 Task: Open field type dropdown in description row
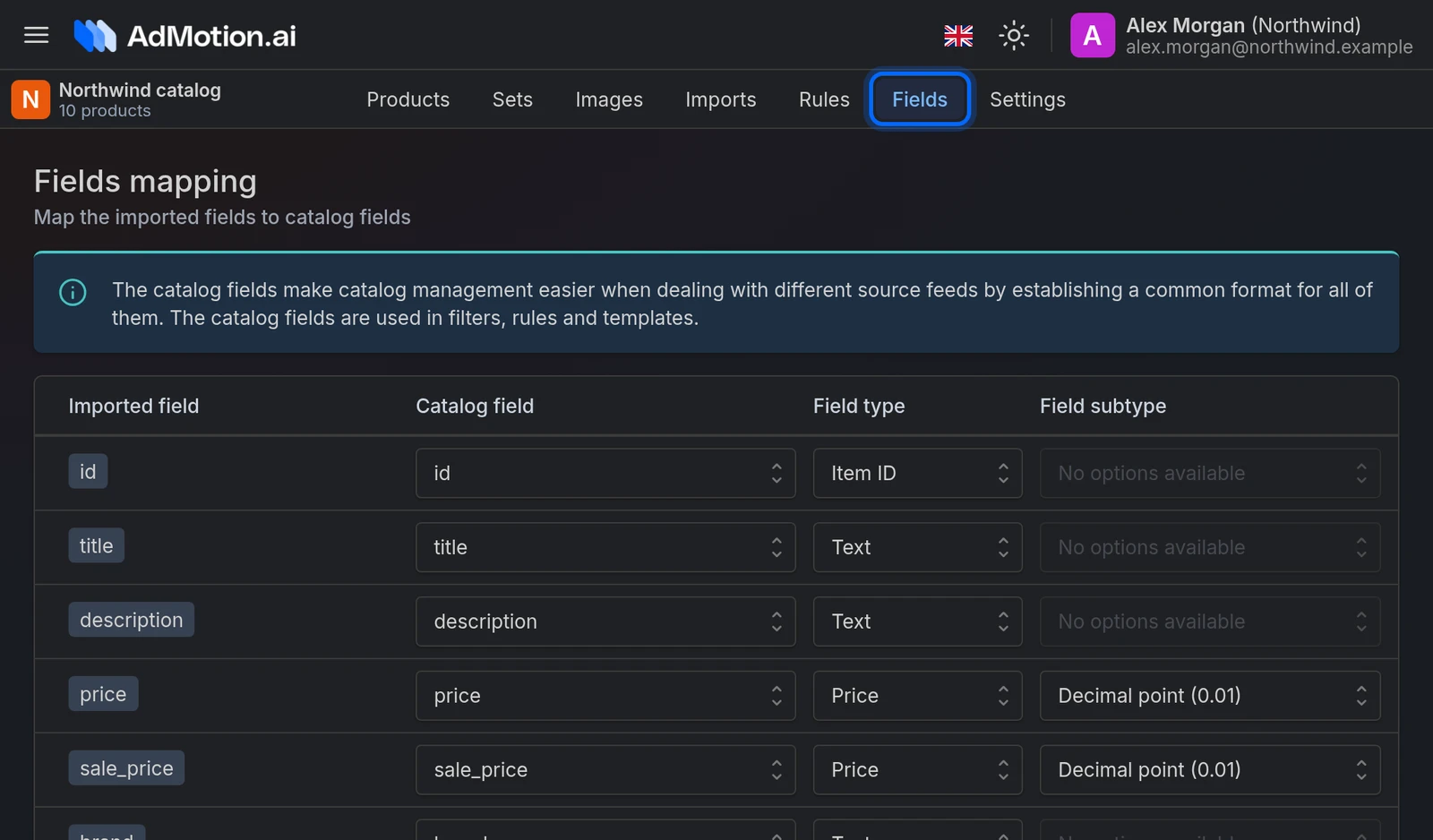pyautogui.click(x=917, y=621)
